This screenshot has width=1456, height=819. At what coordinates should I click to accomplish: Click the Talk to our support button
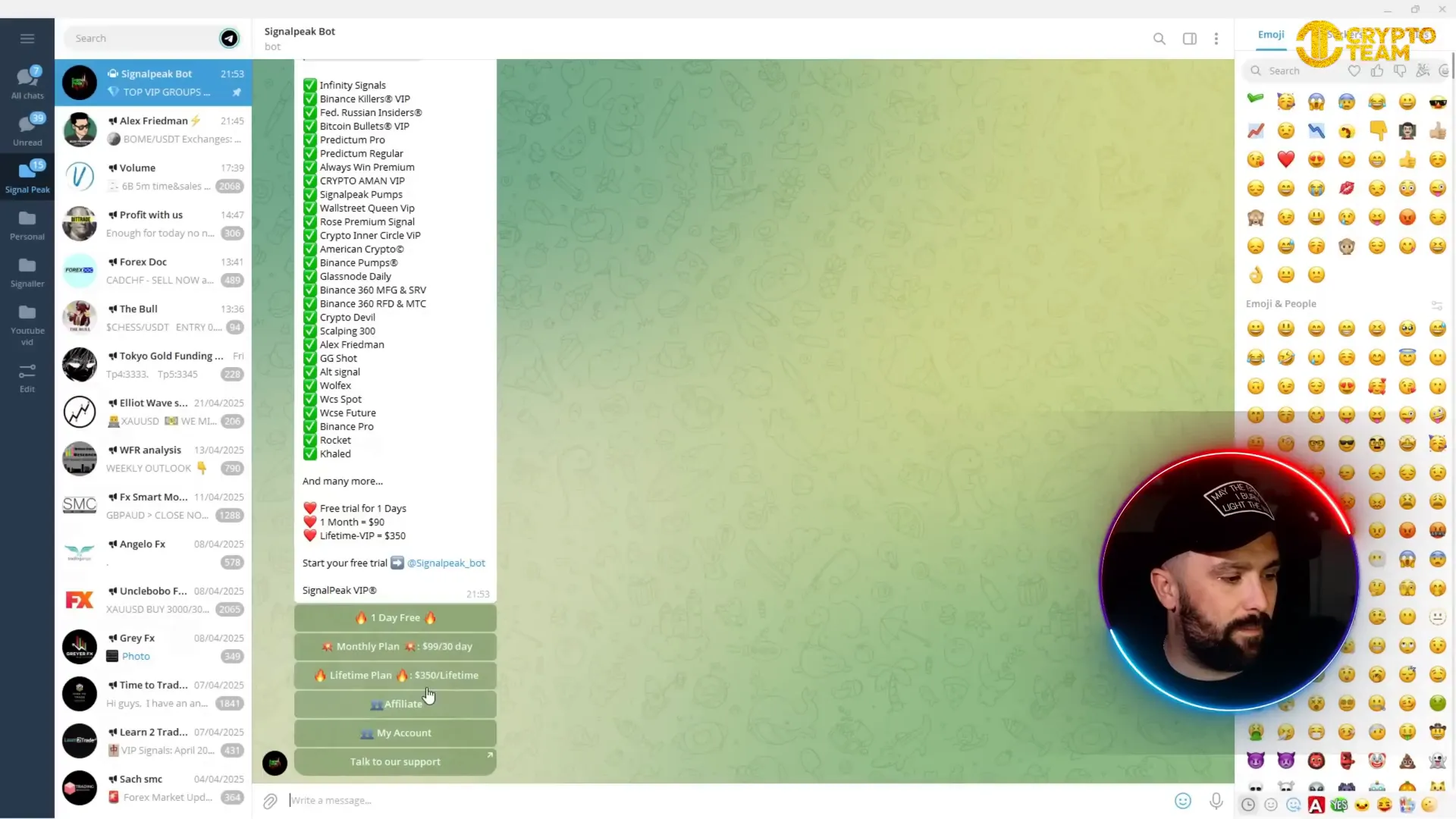[x=395, y=762]
